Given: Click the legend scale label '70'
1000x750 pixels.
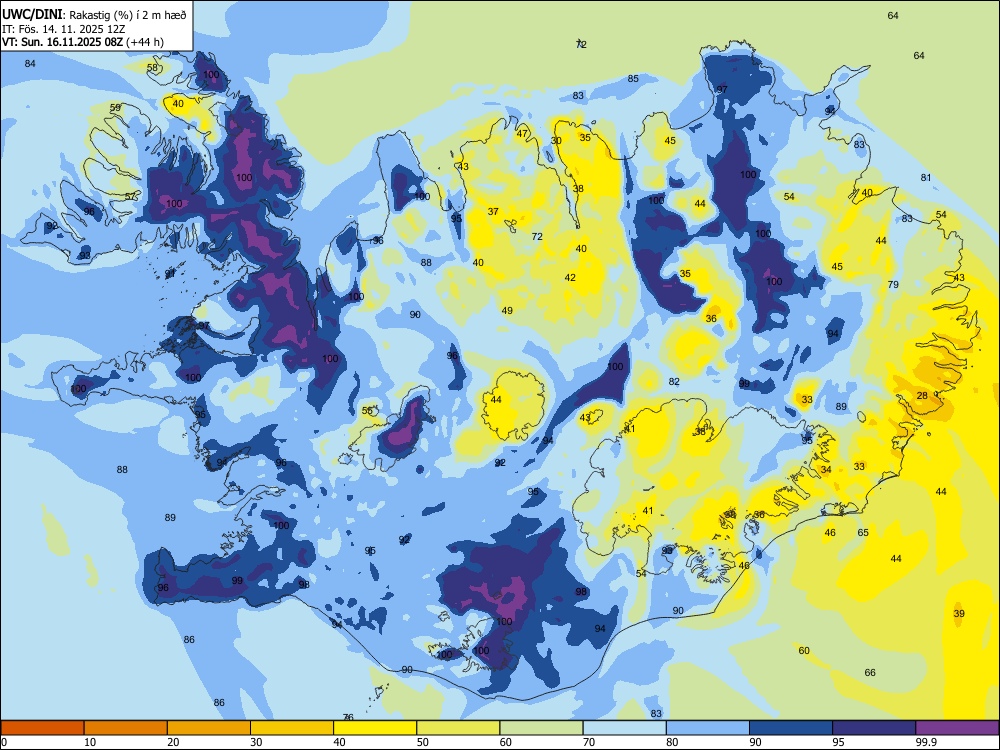Looking at the screenshot, I should (589, 742).
